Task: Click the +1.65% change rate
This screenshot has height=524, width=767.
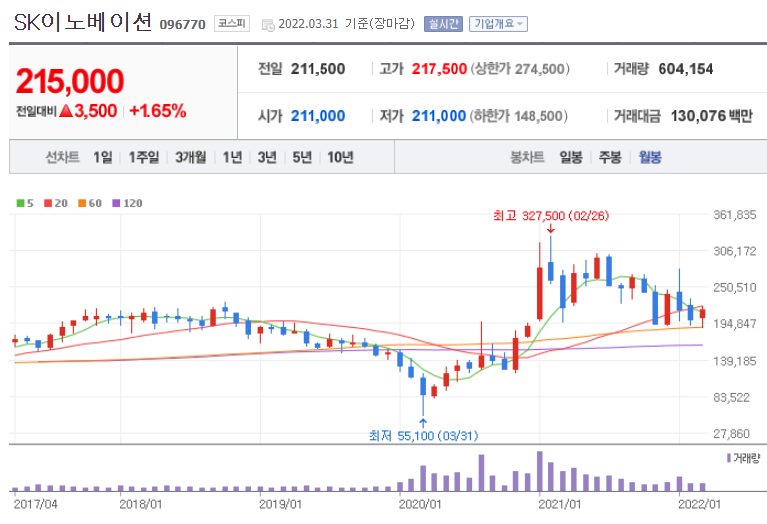Action: pyautogui.click(x=158, y=111)
